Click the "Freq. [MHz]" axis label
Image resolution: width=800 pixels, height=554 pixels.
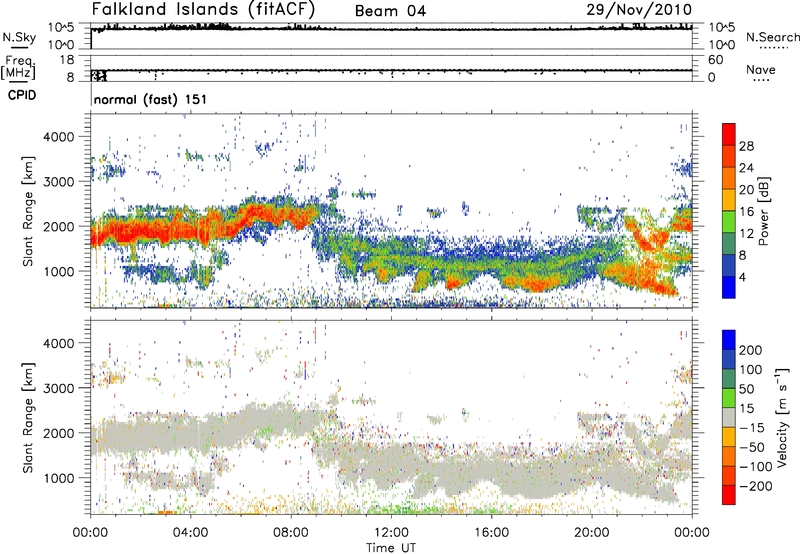[x=18, y=67]
